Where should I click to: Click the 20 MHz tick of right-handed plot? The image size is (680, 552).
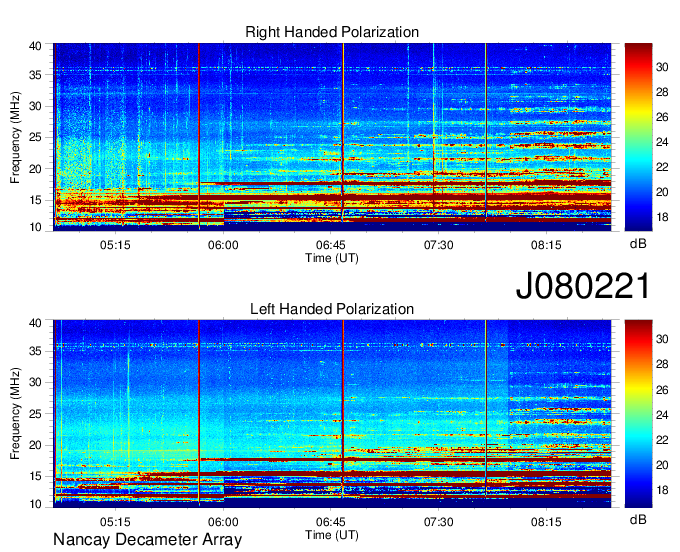35,169
